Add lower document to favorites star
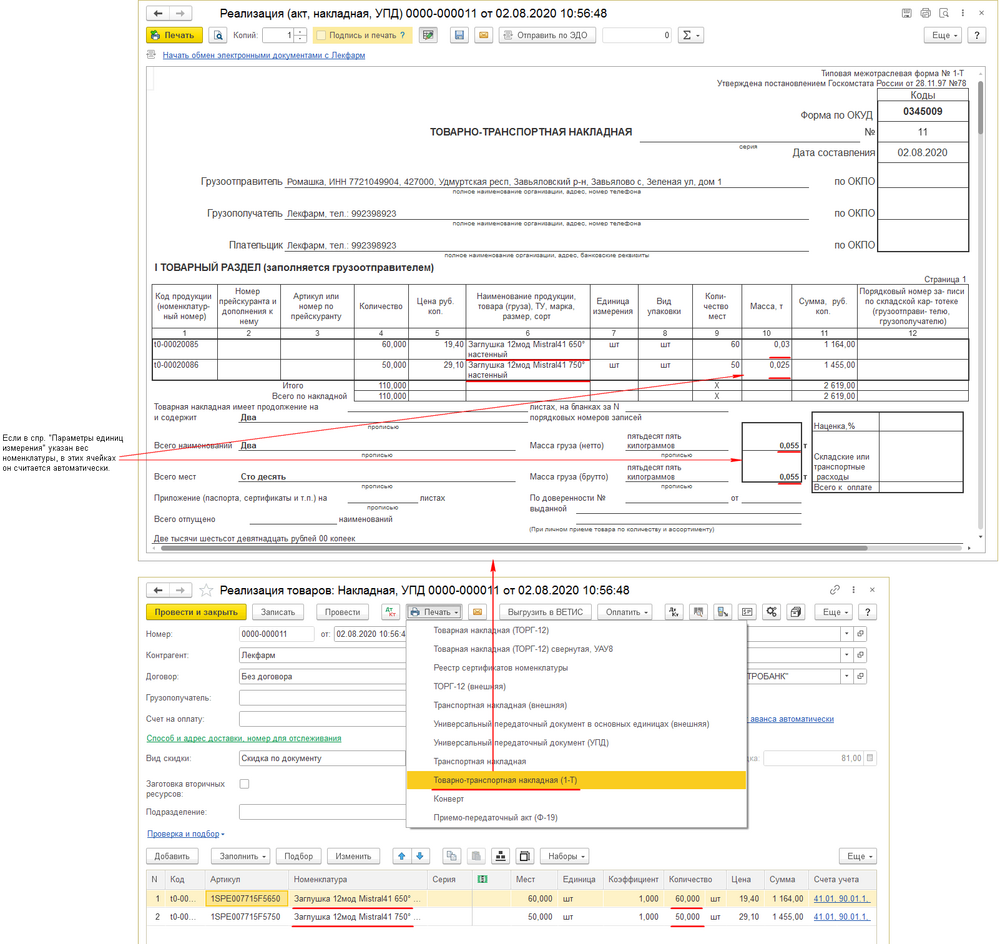Image resolution: width=1000 pixels, height=944 pixels. [x=207, y=590]
